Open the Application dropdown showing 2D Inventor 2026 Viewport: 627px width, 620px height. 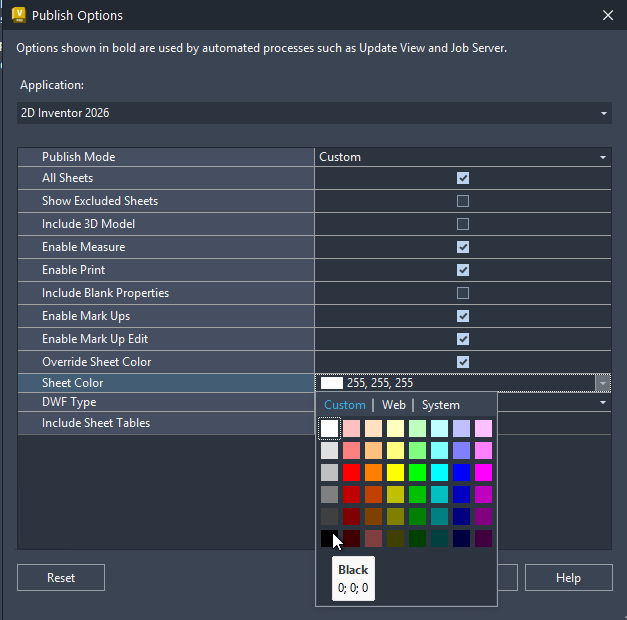pos(314,113)
